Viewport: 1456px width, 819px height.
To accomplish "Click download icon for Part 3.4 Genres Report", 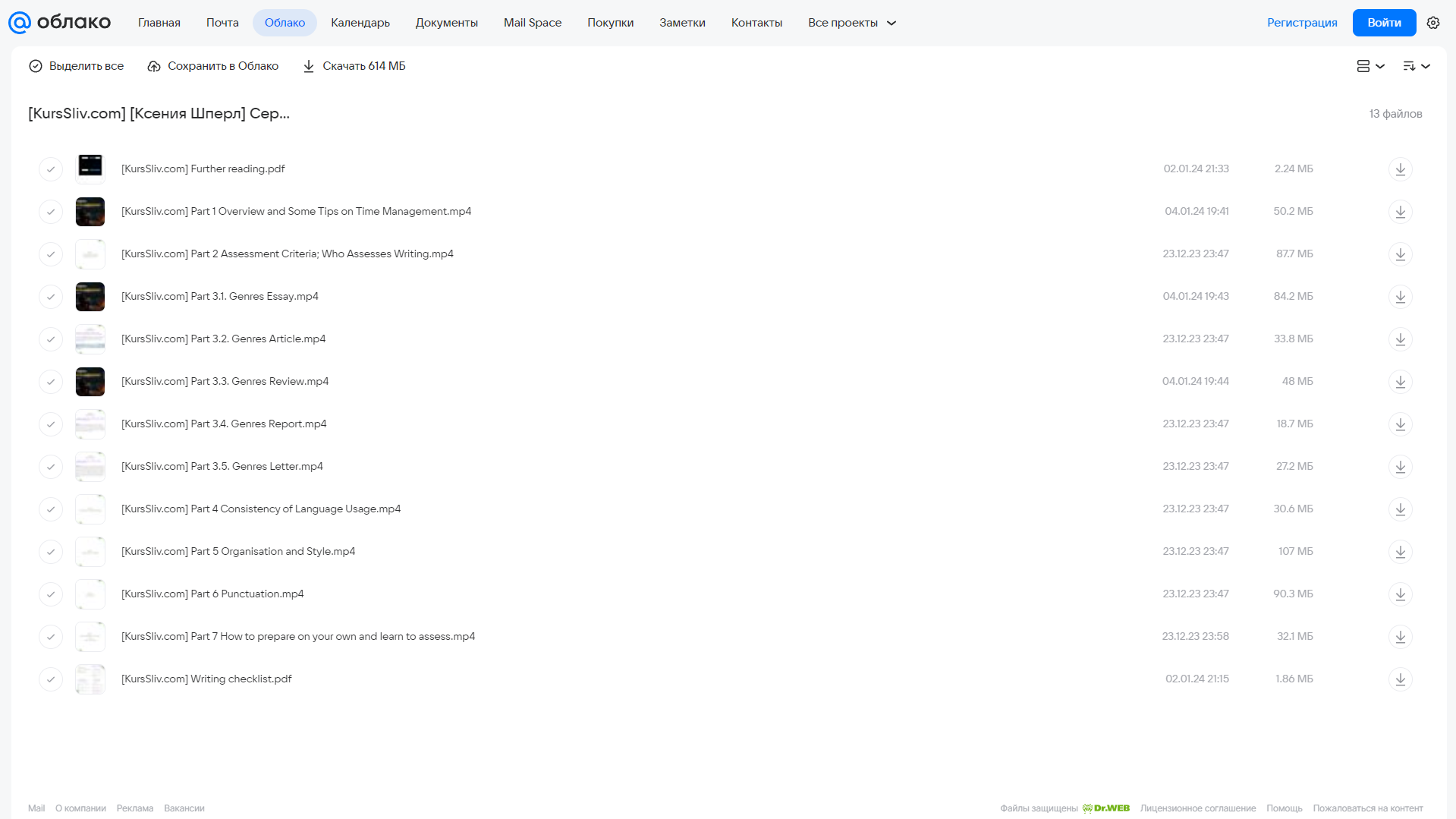I will (x=1400, y=424).
